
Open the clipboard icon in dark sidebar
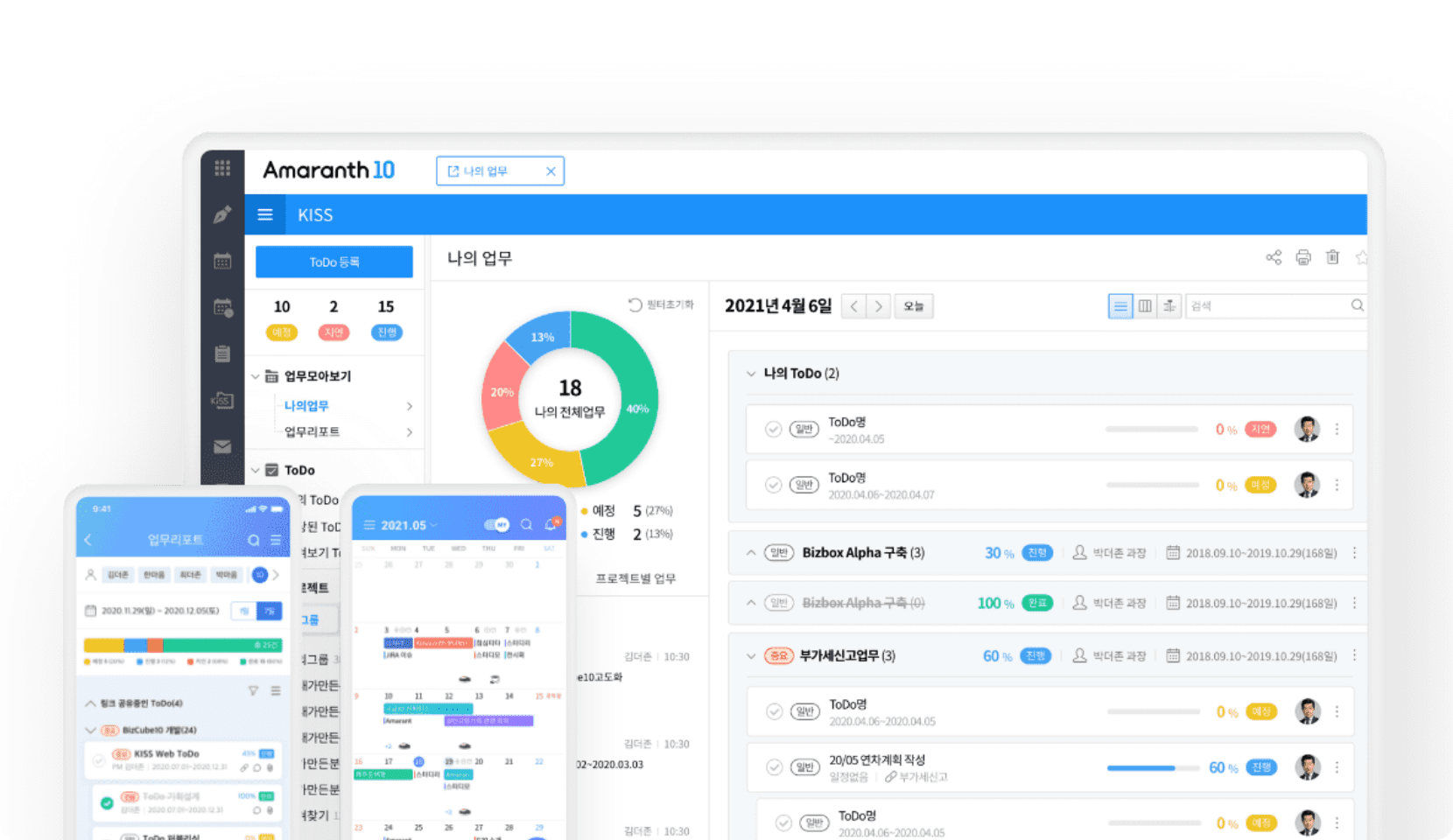pyautogui.click(x=222, y=353)
